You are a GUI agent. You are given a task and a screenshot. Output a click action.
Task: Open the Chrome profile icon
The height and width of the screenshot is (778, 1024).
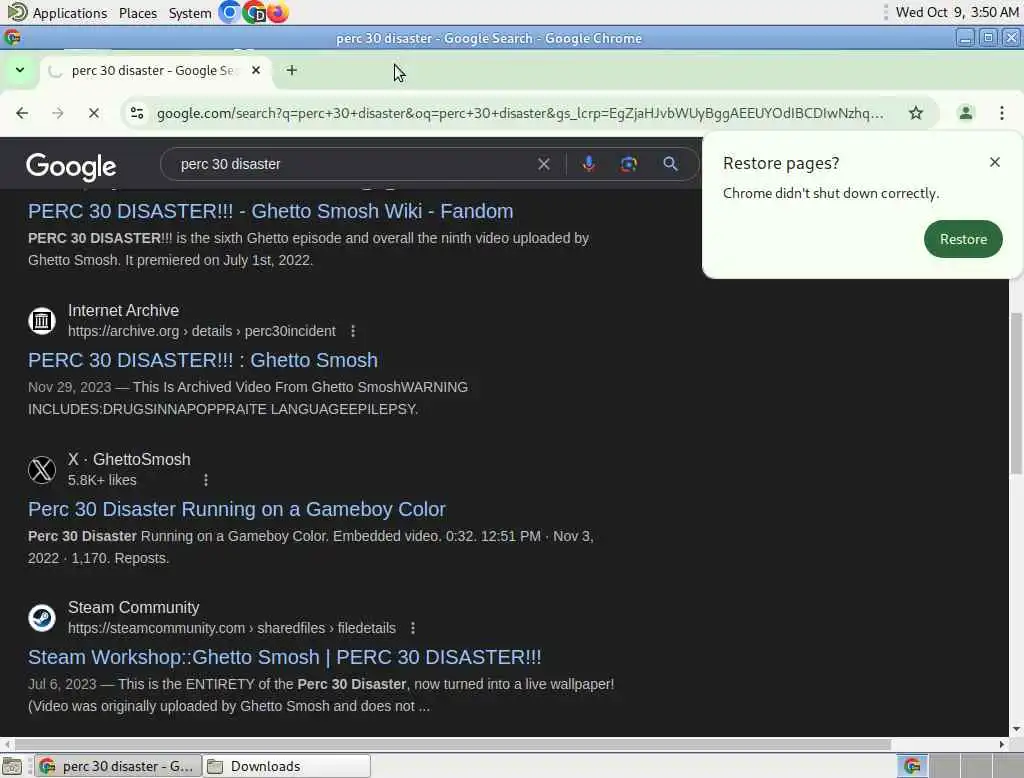point(965,113)
